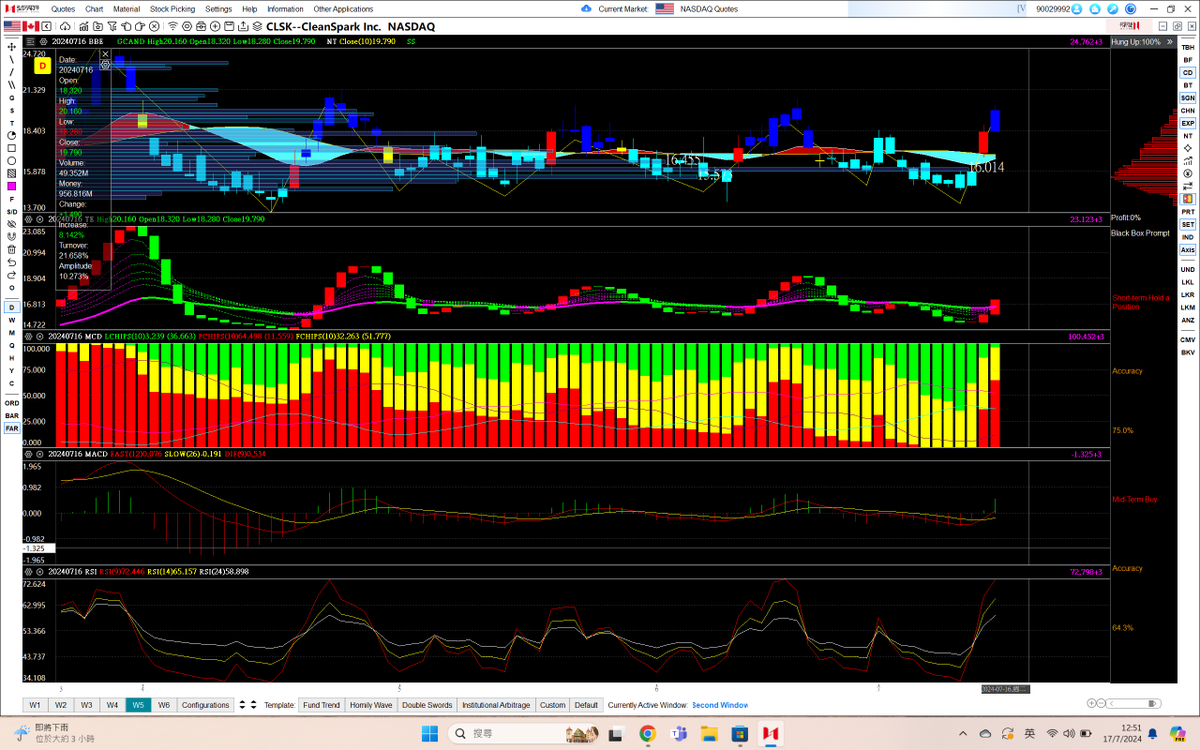Click the layers stack icon in toolbar
The image size is (1200, 750).
coord(256,26)
